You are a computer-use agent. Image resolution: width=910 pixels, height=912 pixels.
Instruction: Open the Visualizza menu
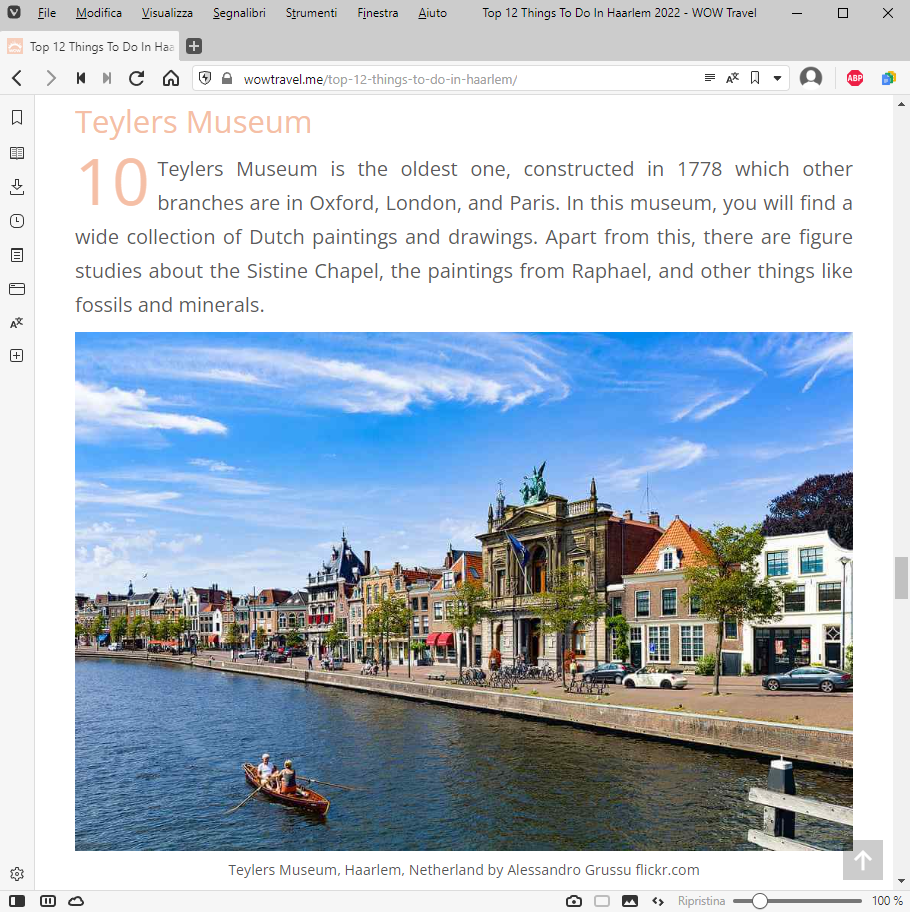click(167, 13)
